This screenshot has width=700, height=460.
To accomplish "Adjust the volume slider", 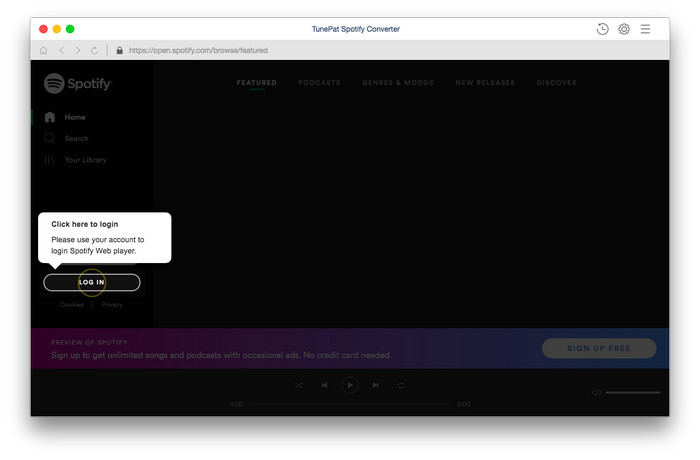I will click(633, 393).
